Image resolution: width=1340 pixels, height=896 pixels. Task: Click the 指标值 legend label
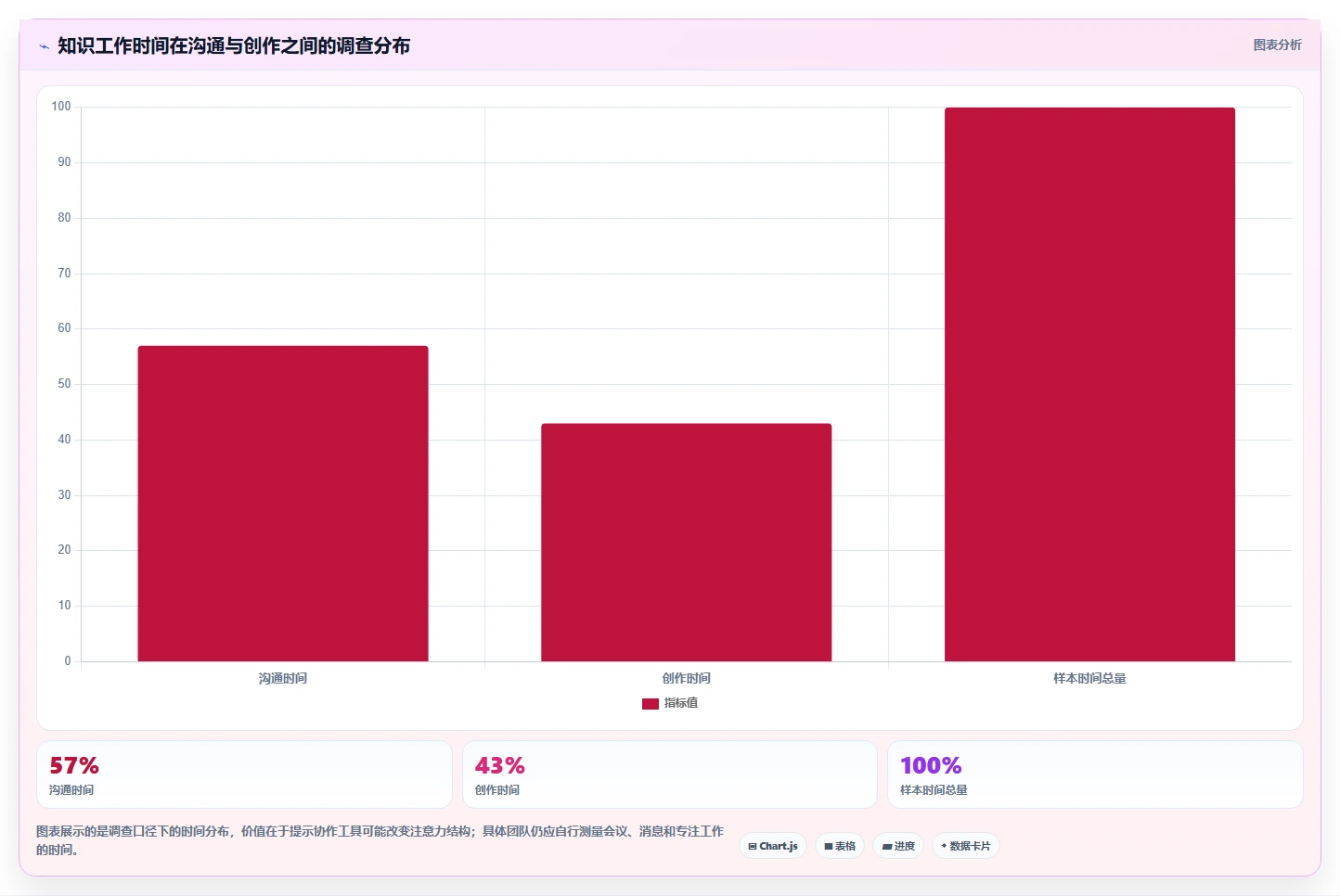point(681,703)
